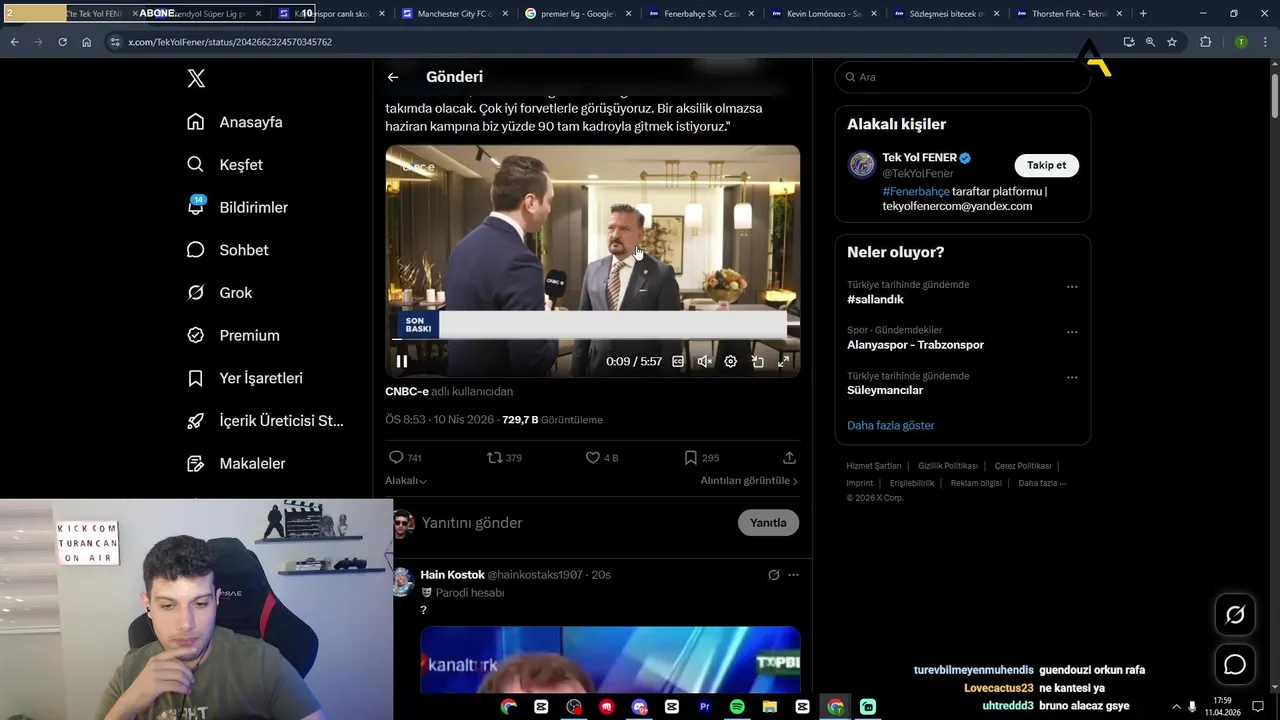Pause the tweet video

click(402, 361)
